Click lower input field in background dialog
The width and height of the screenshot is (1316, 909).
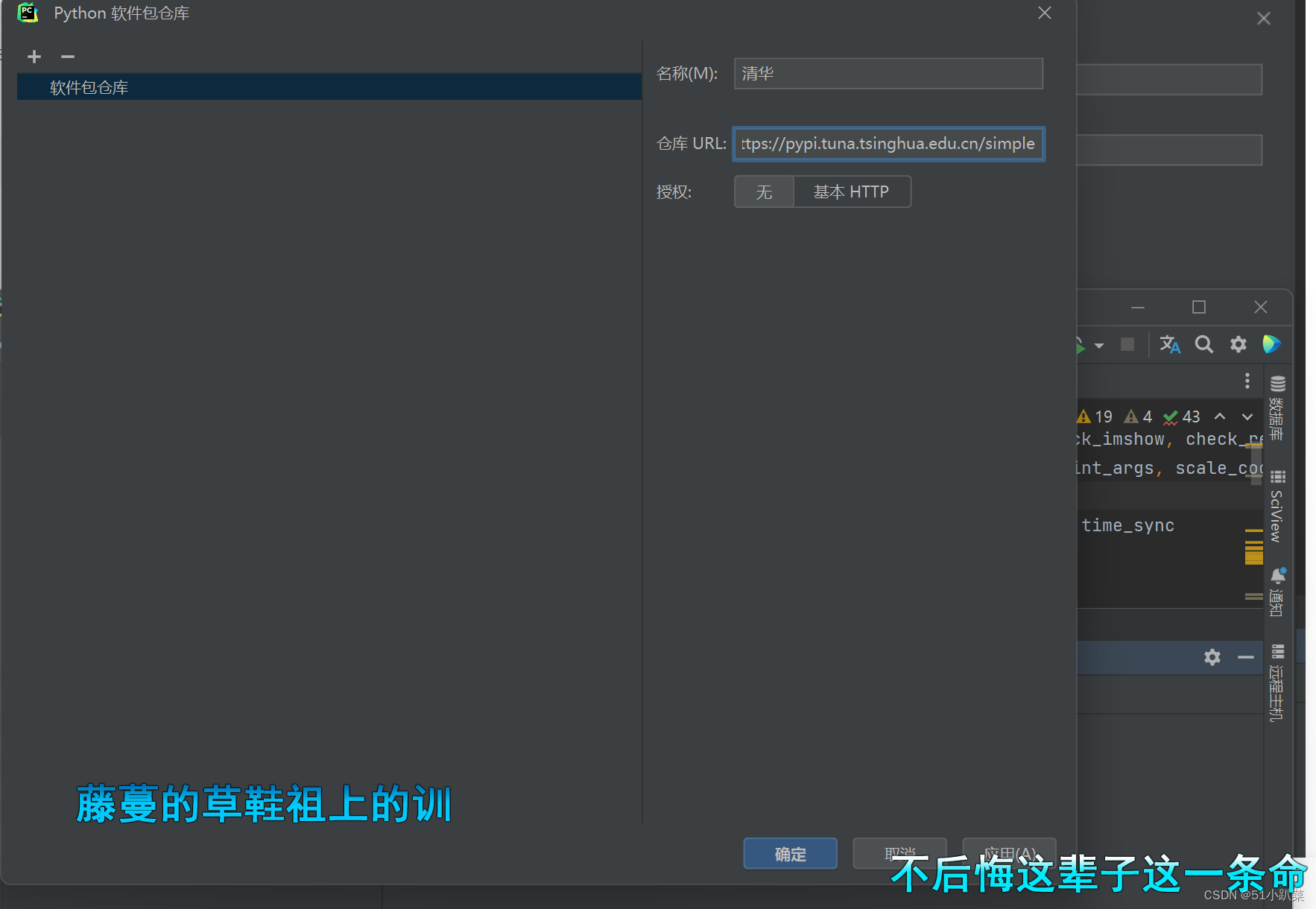point(1169,150)
